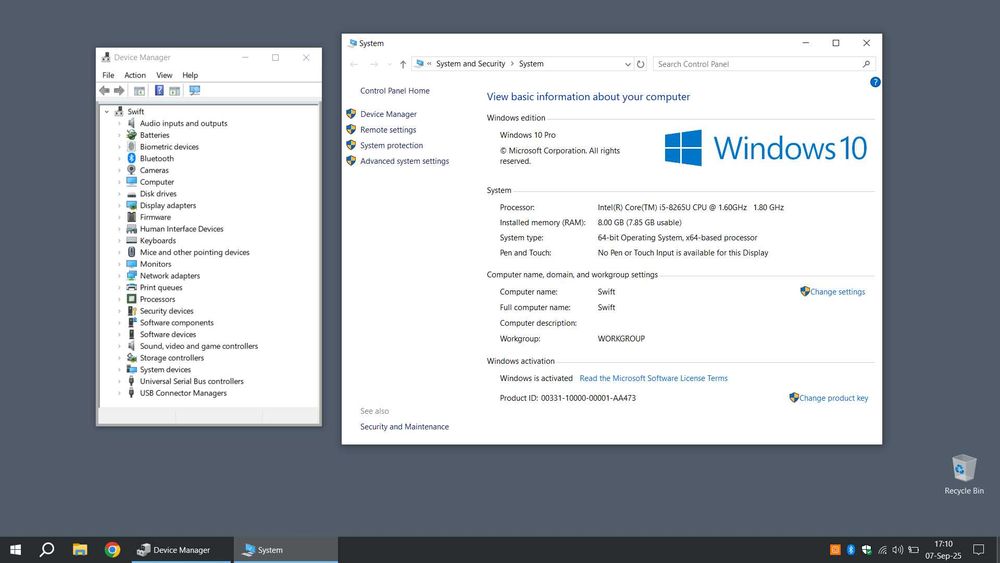The height and width of the screenshot is (563, 1000).
Task: Open Security and Maintenance link
Action: coord(404,427)
